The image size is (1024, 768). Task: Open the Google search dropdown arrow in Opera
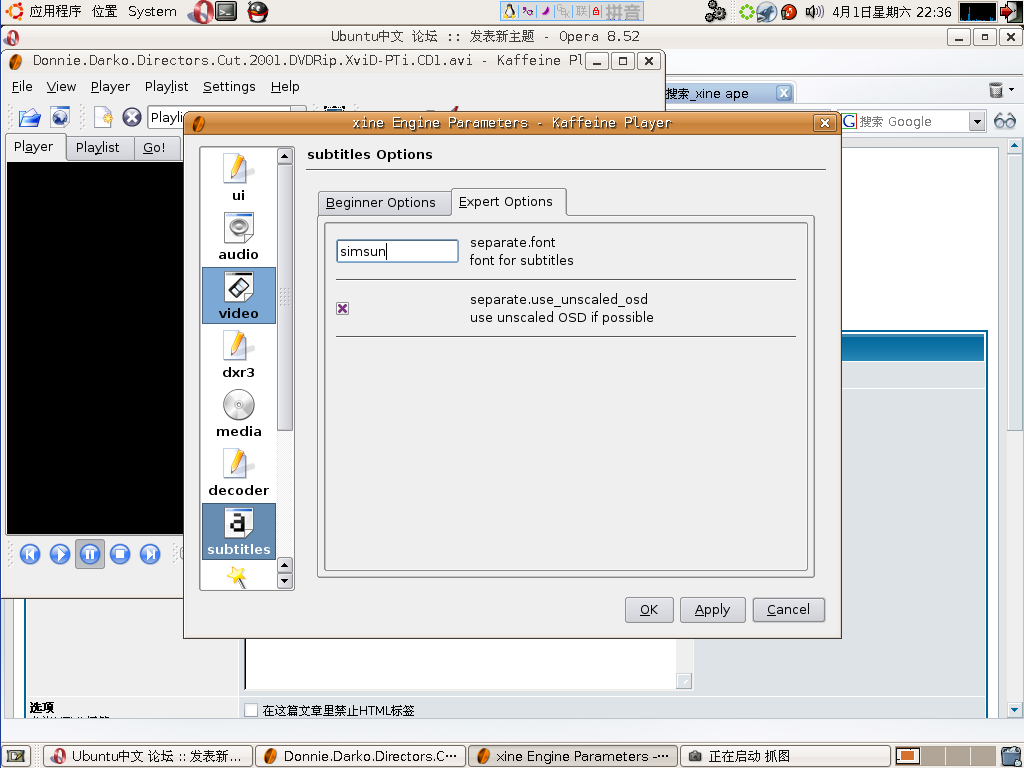tap(977, 121)
